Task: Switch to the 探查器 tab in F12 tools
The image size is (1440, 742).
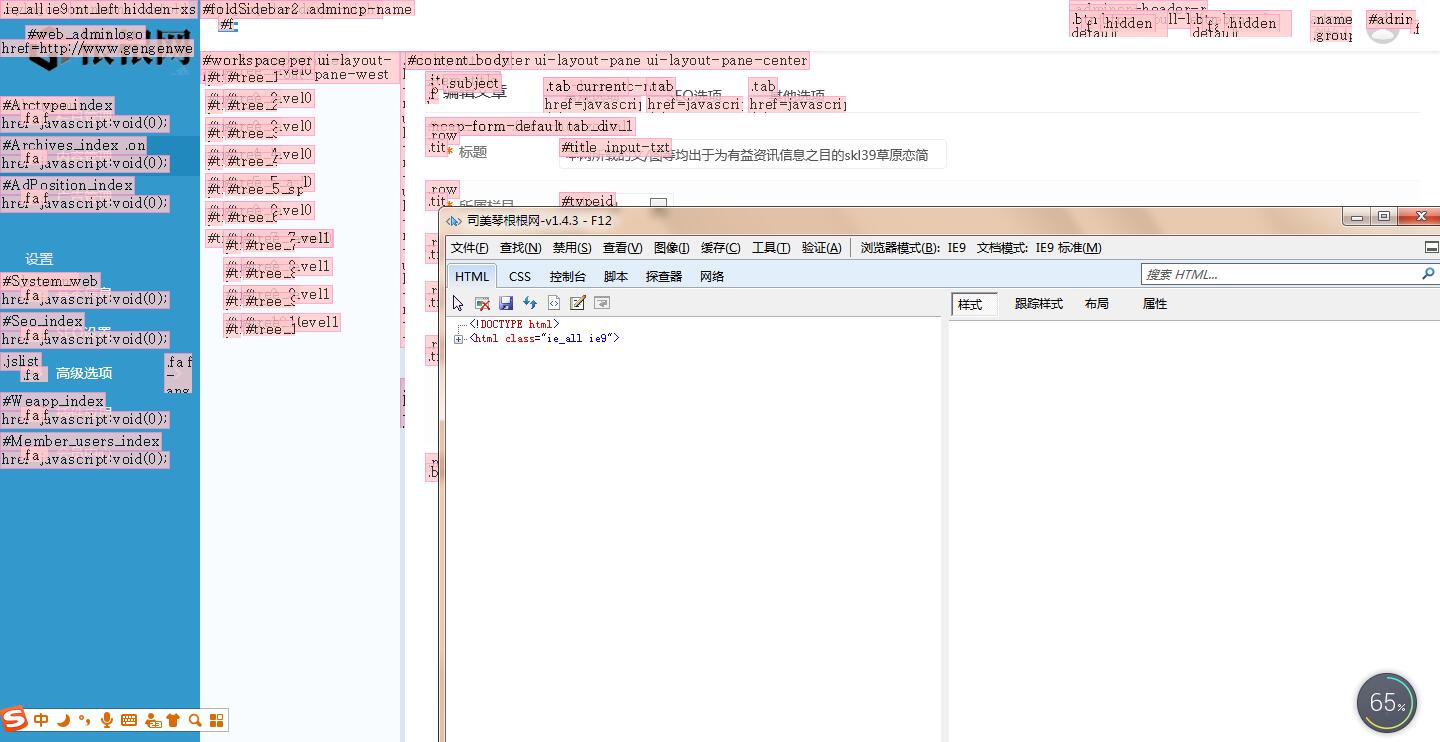Action: tap(664, 277)
